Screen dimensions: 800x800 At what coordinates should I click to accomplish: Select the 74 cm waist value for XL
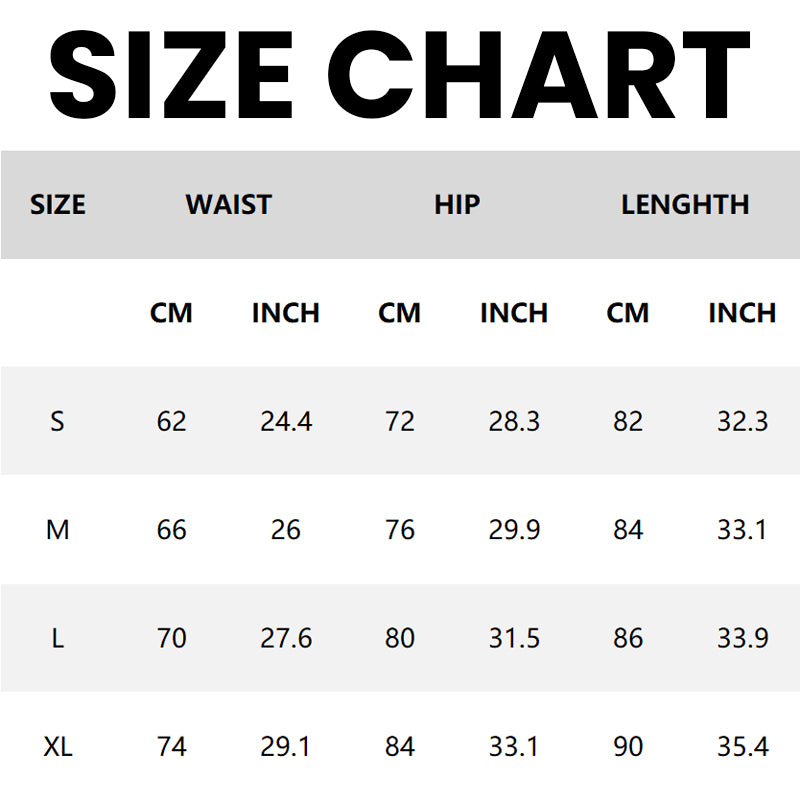pyautogui.click(x=171, y=746)
